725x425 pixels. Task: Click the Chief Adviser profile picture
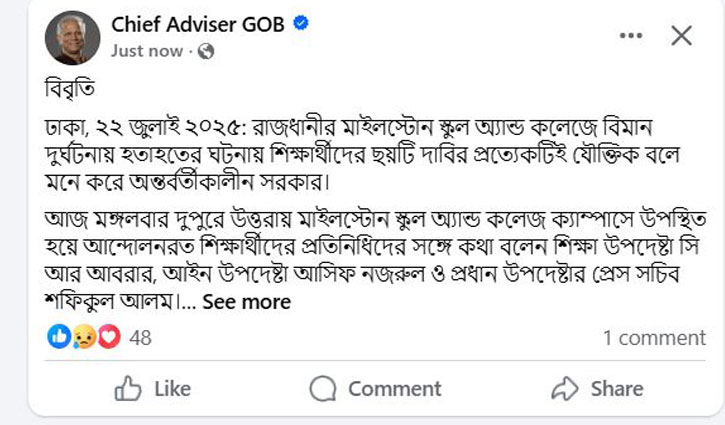(71, 39)
